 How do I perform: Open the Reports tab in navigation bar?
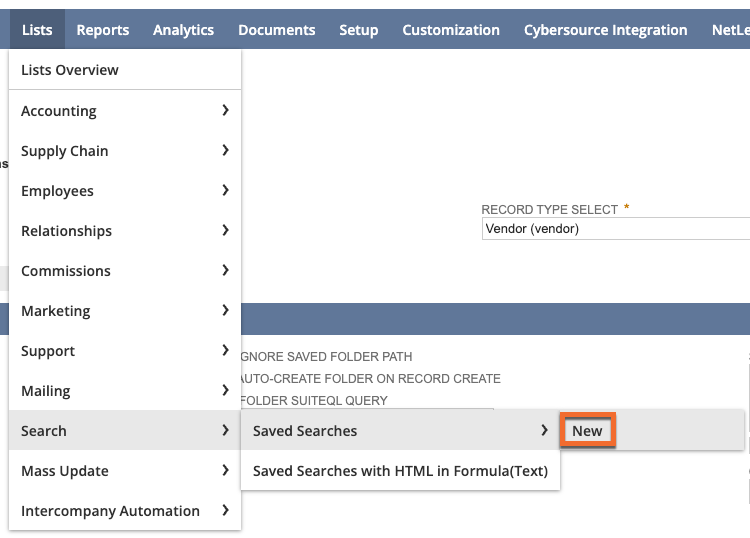pyautogui.click(x=102, y=30)
